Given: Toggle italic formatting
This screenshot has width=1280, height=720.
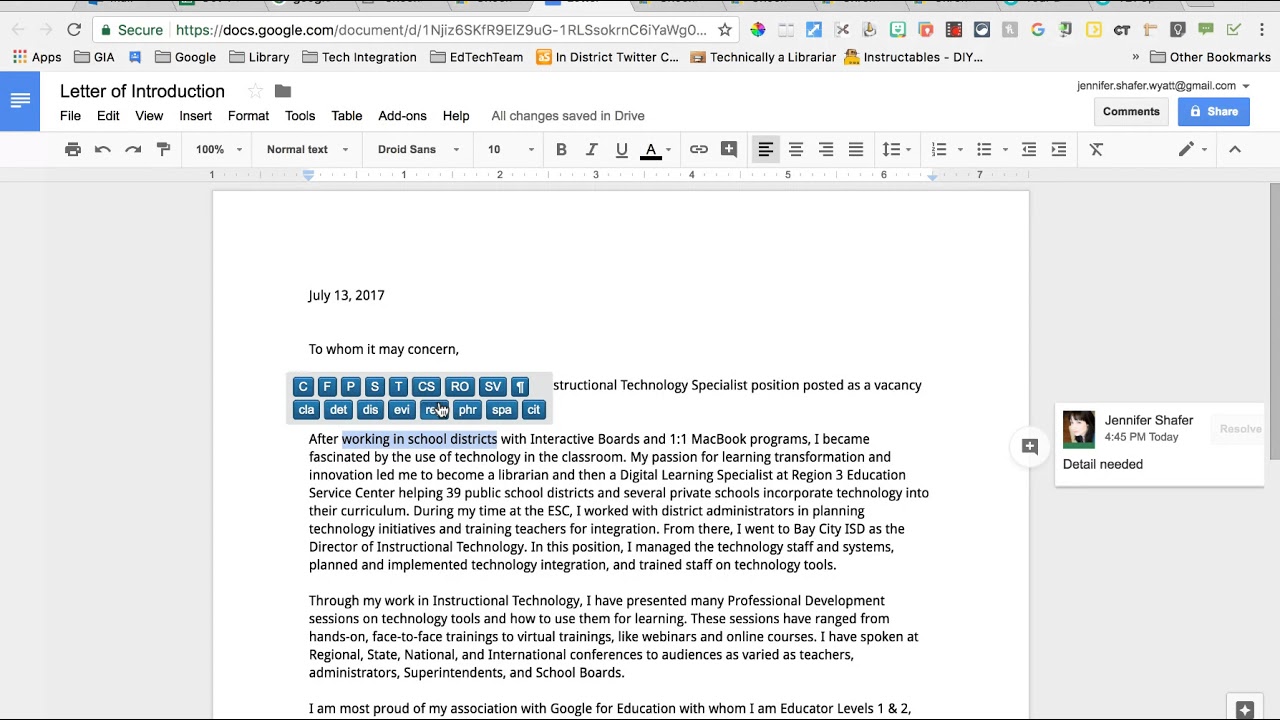Looking at the screenshot, I should [591, 149].
